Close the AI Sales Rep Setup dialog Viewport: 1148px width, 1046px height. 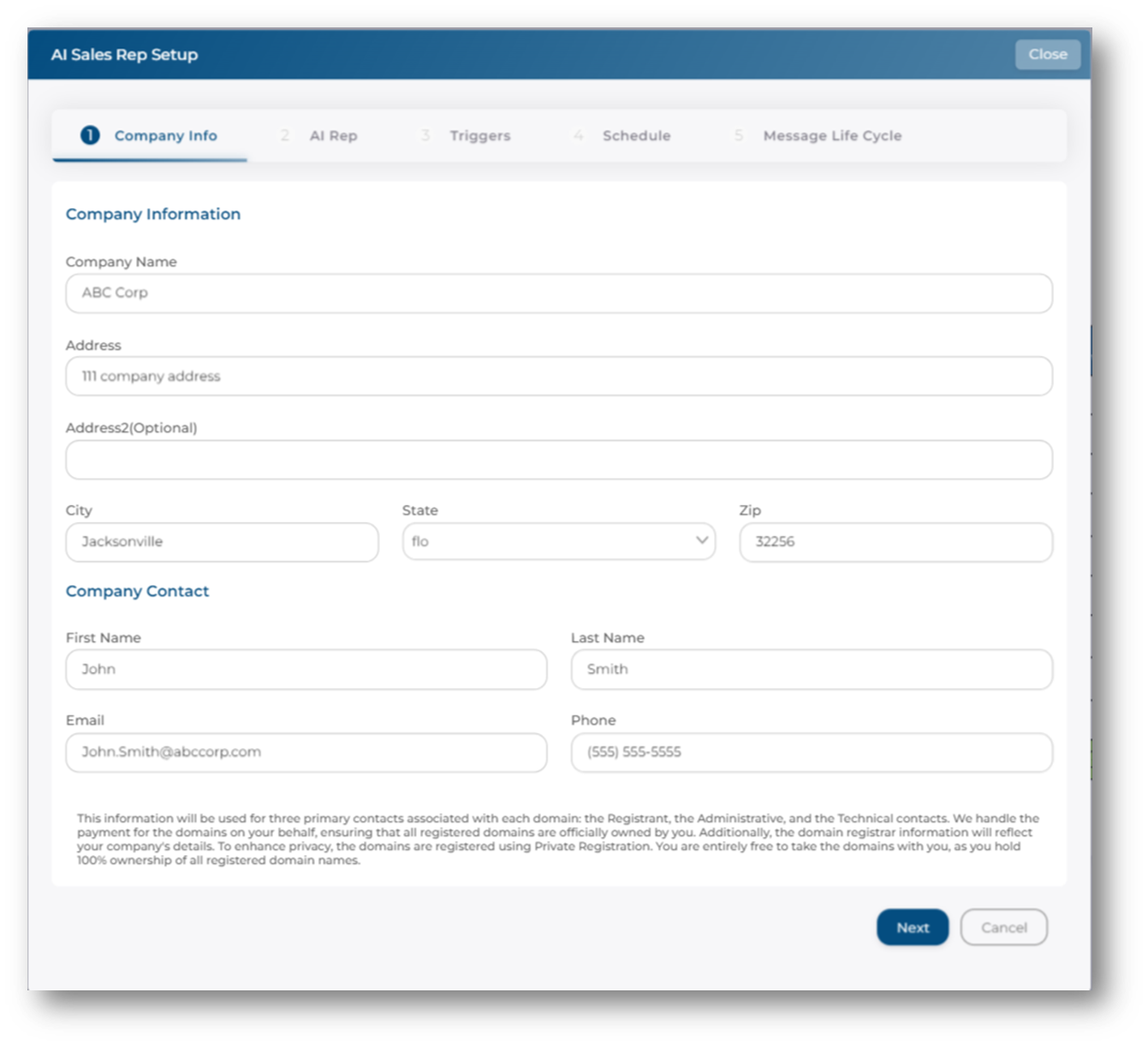click(1047, 54)
